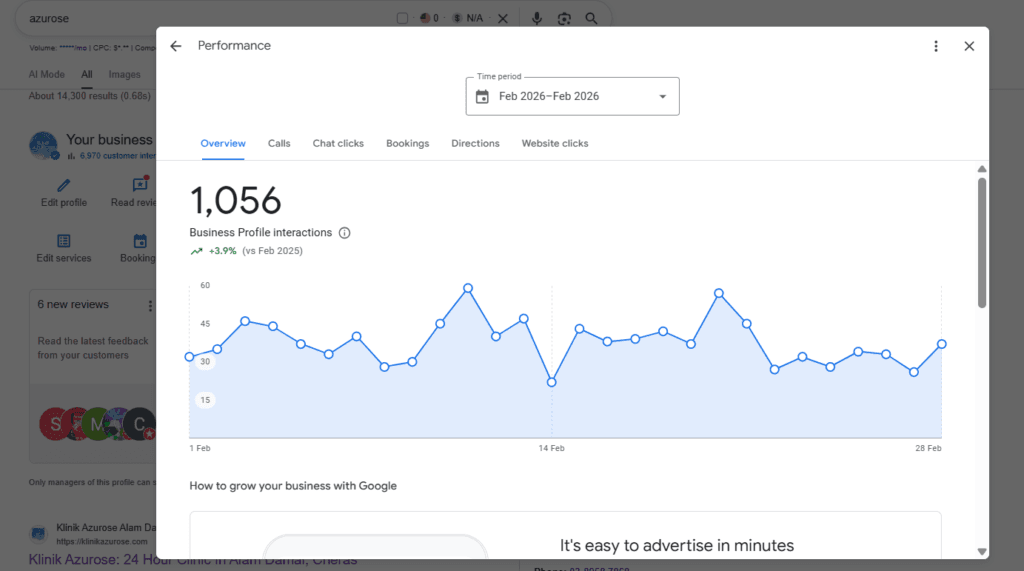Click the customer interactions link

(x=118, y=155)
